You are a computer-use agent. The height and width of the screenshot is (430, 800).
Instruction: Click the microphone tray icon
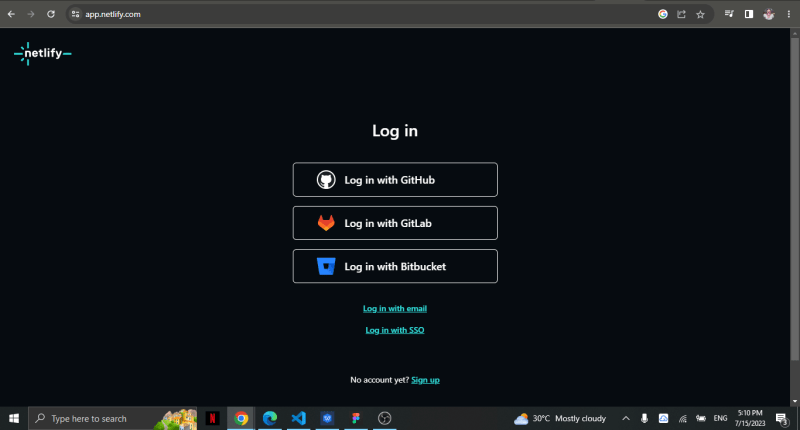[644, 418]
